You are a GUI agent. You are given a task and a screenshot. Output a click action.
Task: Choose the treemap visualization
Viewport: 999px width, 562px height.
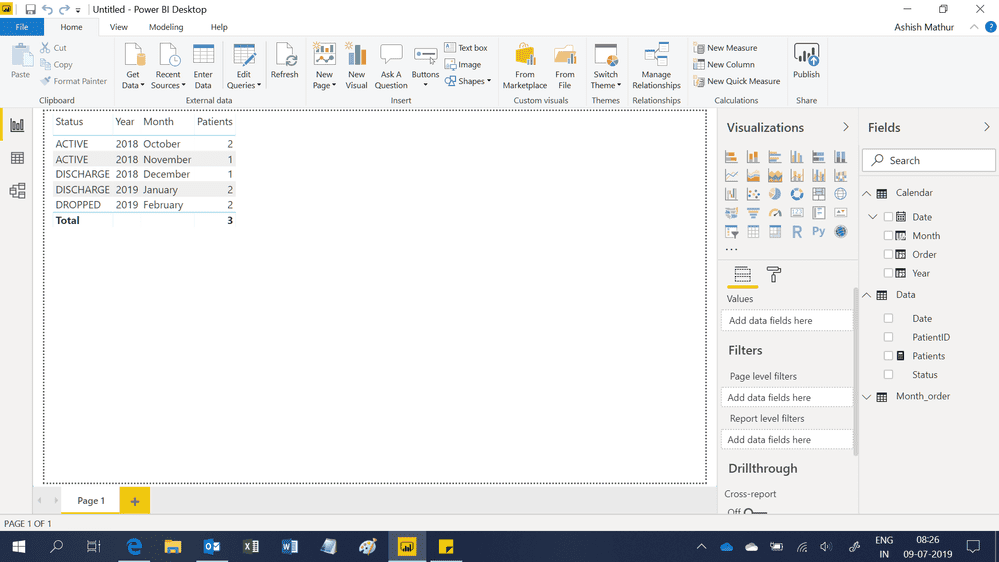[x=819, y=194]
